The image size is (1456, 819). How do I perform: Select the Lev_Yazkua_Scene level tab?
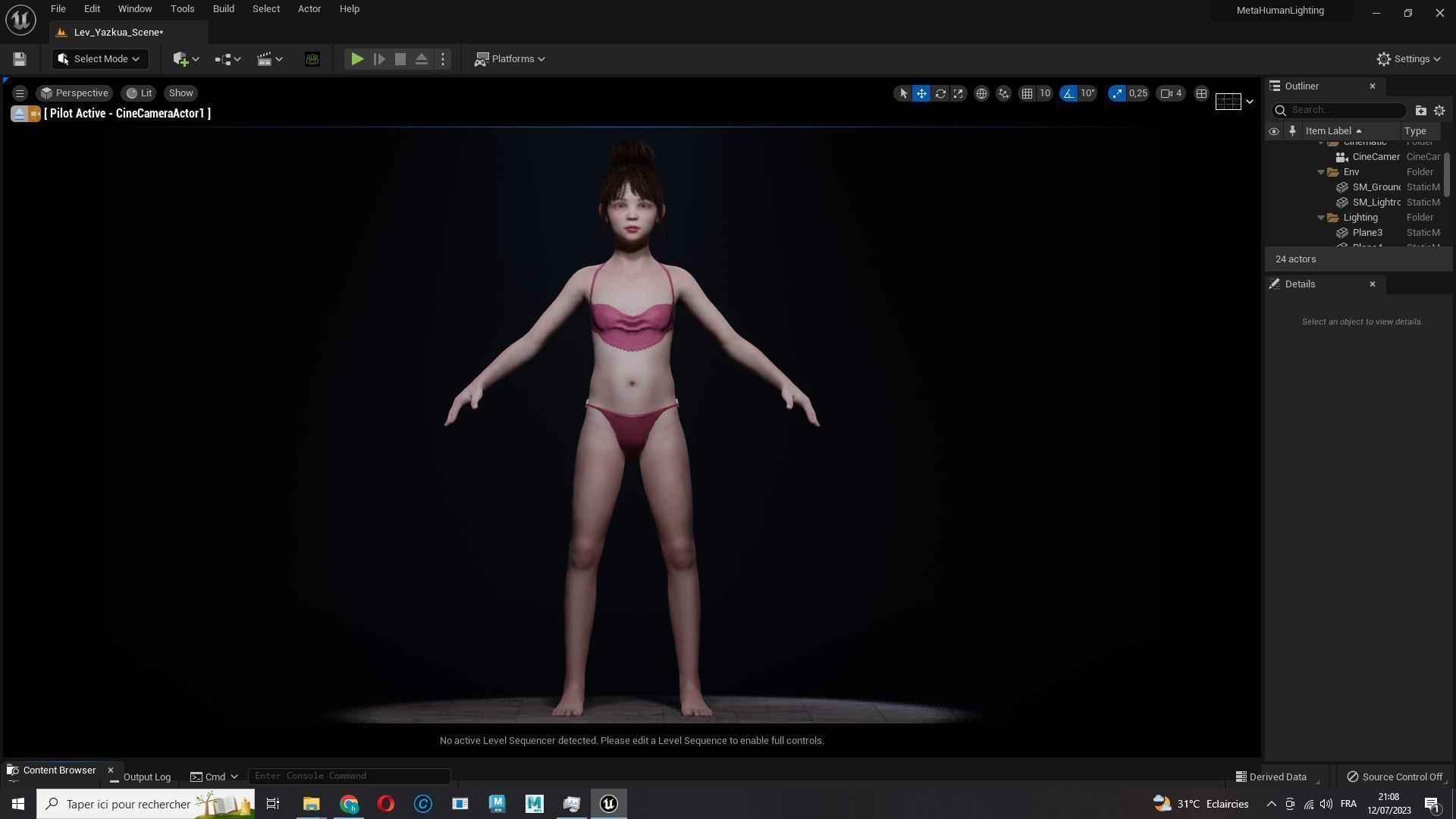[x=119, y=33]
